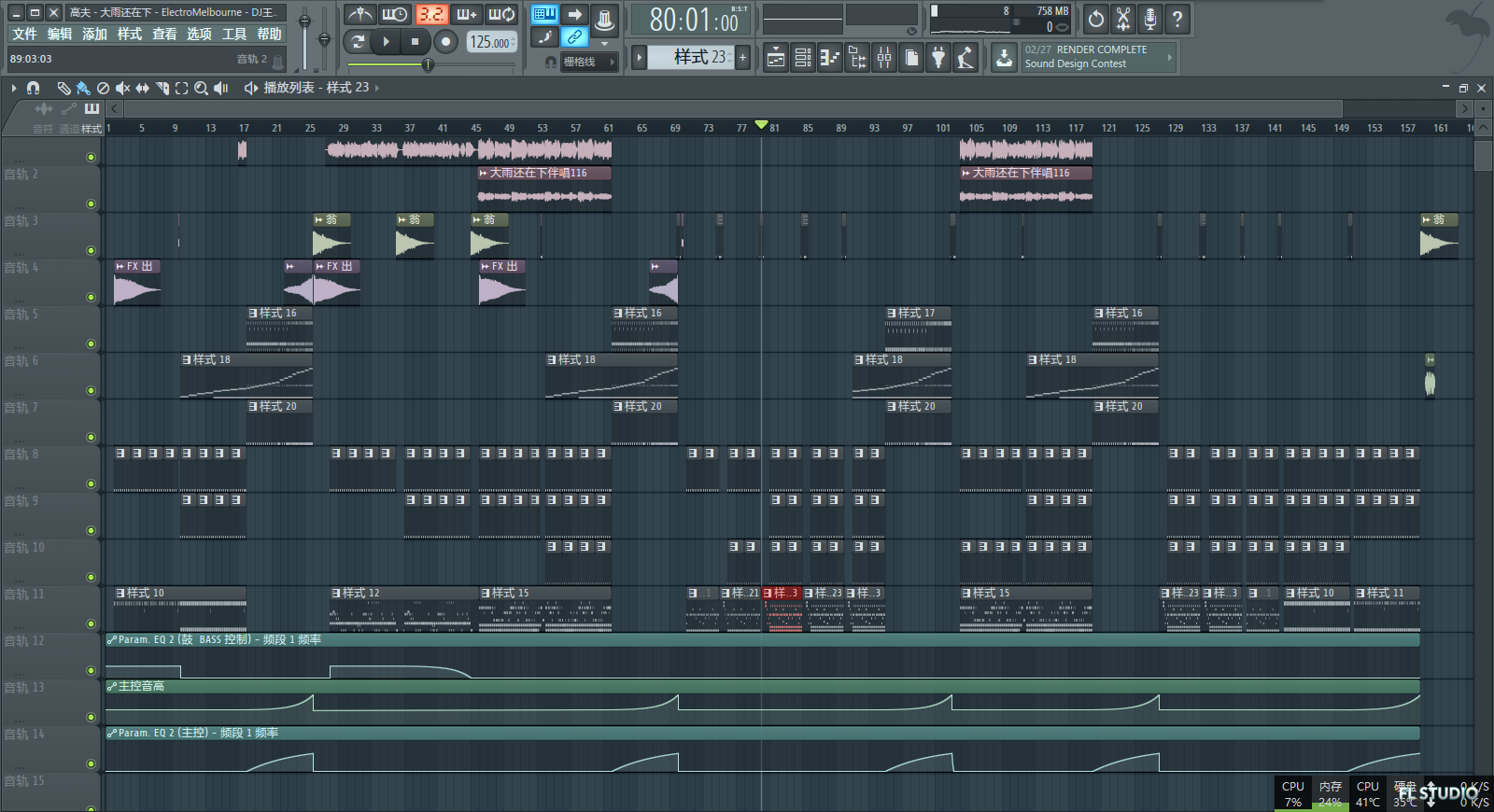Select the playlist Paint brush tool
Screen dimensions: 1494x812
[83, 88]
